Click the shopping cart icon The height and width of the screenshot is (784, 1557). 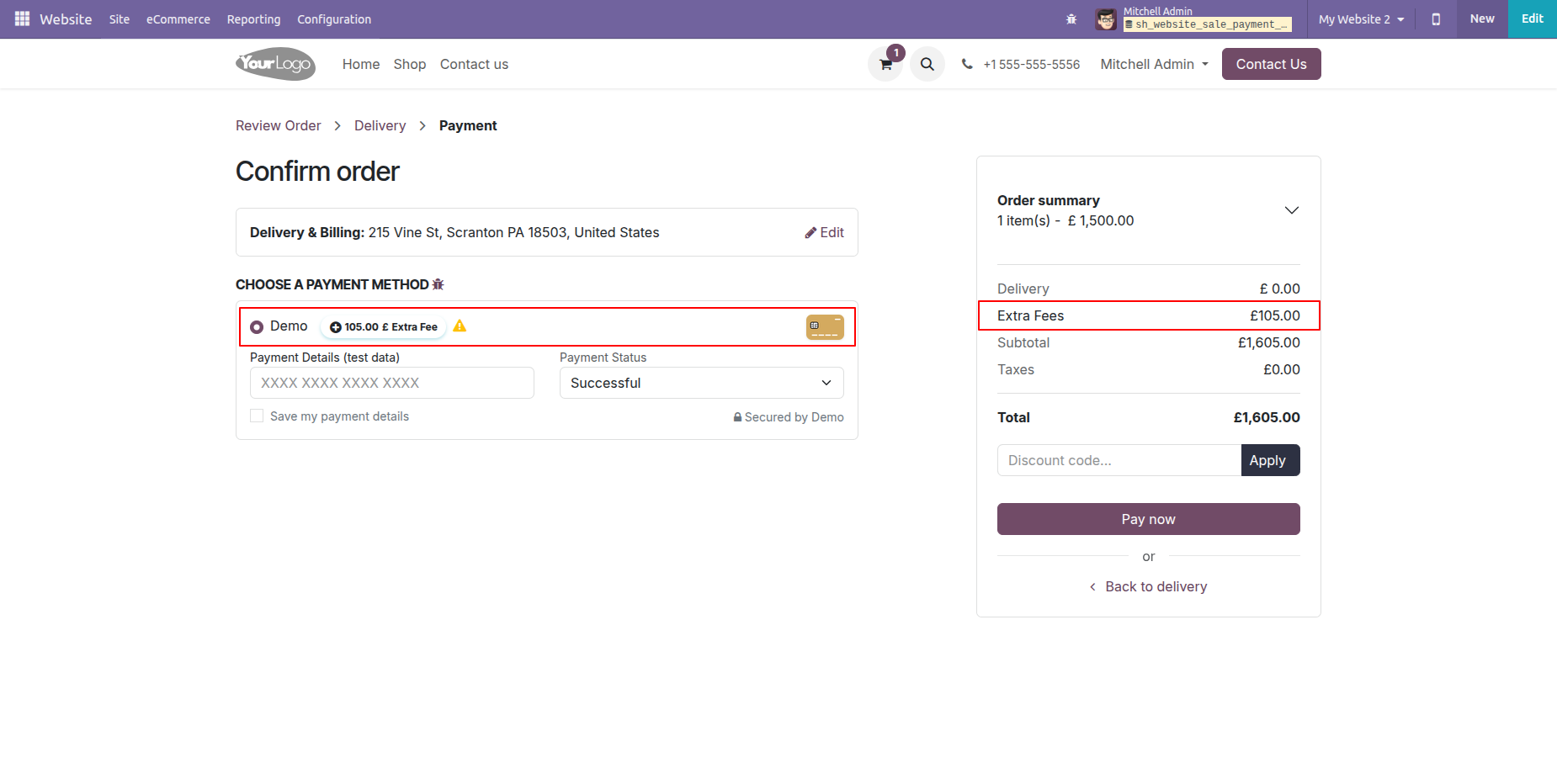click(x=885, y=65)
